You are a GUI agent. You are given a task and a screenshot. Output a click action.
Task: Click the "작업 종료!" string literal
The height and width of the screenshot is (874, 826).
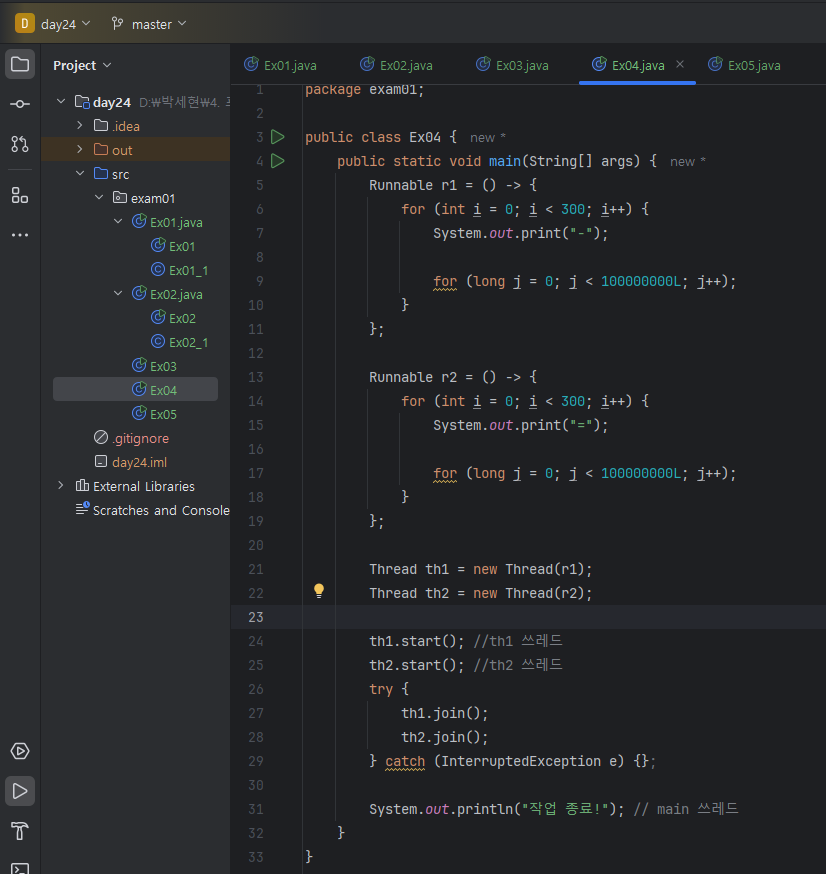click(565, 809)
